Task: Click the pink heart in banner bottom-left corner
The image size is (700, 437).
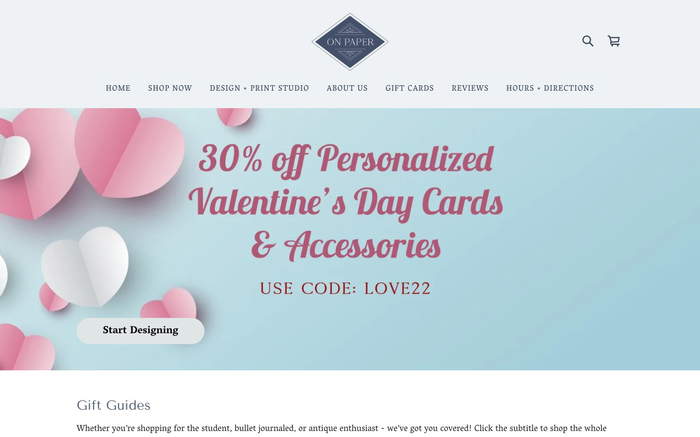Action: 26,347
